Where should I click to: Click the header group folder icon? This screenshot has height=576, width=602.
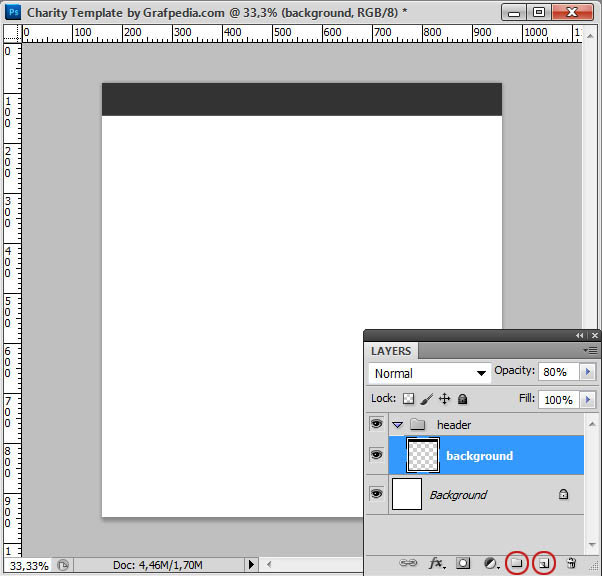[x=417, y=424]
